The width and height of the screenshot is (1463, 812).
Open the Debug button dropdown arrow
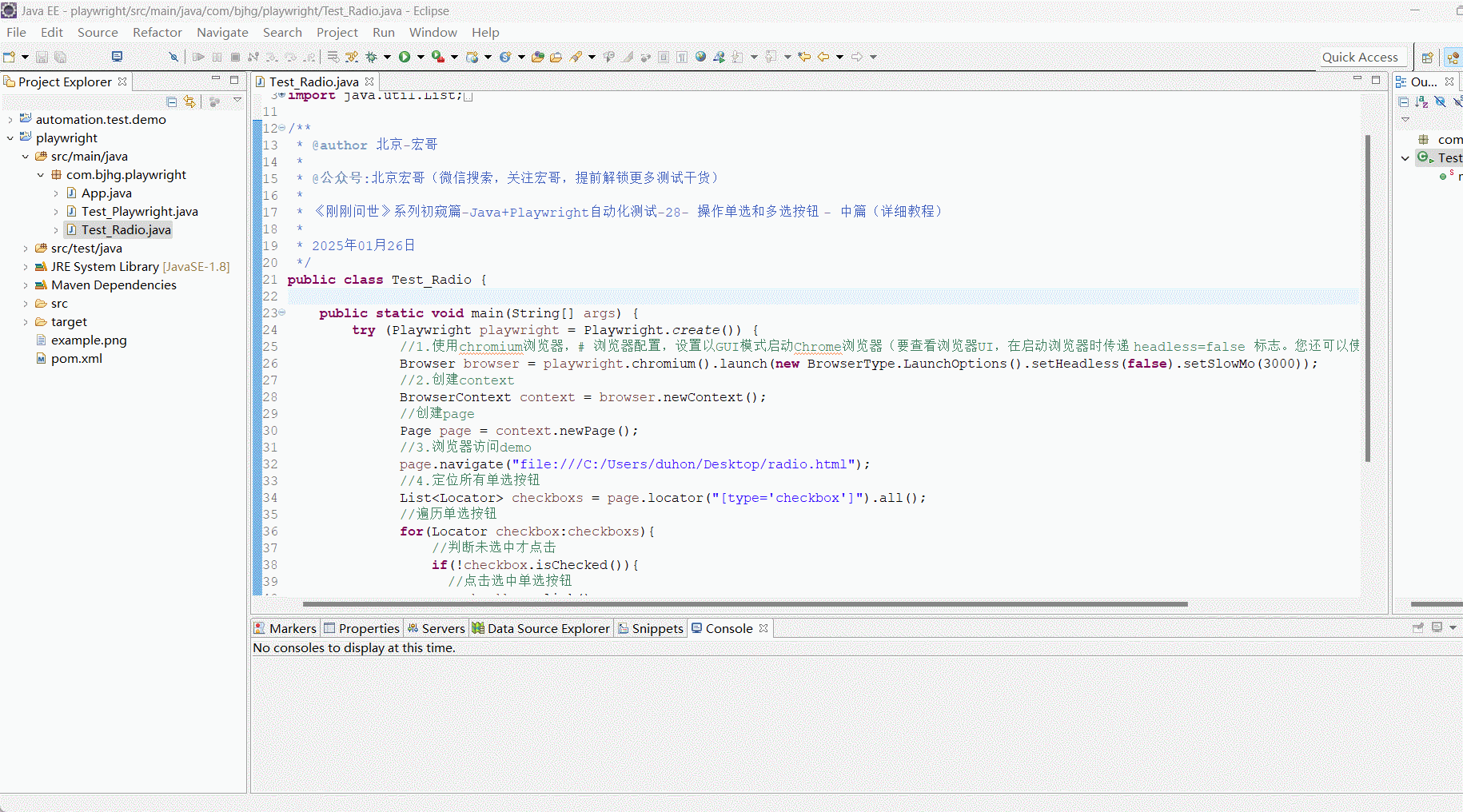point(387,57)
